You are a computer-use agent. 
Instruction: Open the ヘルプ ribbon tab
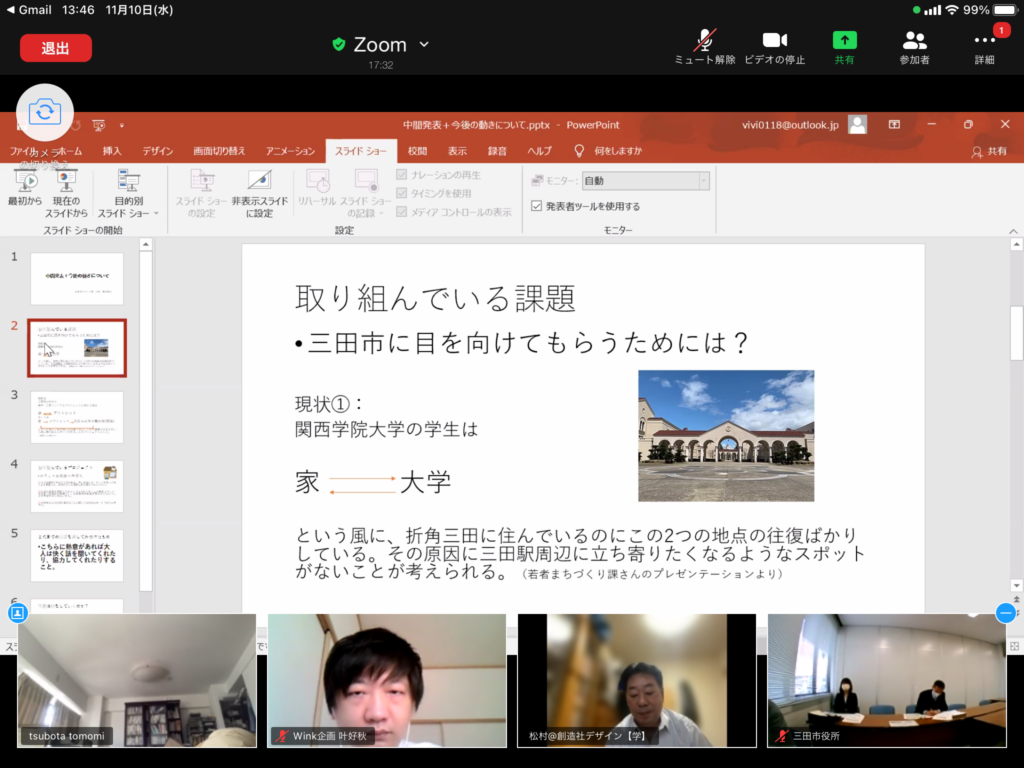point(539,151)
